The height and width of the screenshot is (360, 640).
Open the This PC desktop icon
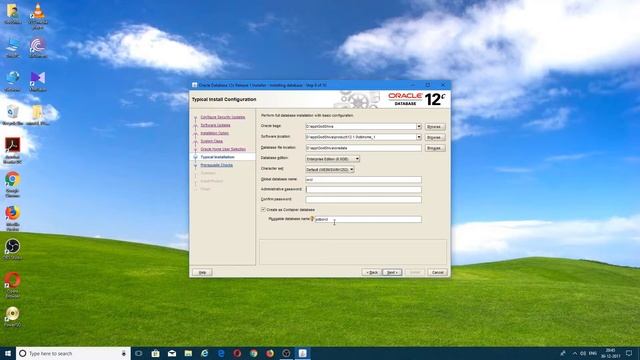pyautogui.click(x=13, y=48)
